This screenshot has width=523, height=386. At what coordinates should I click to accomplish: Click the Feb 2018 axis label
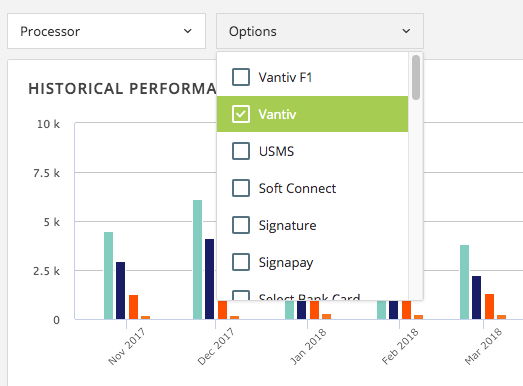400,346
